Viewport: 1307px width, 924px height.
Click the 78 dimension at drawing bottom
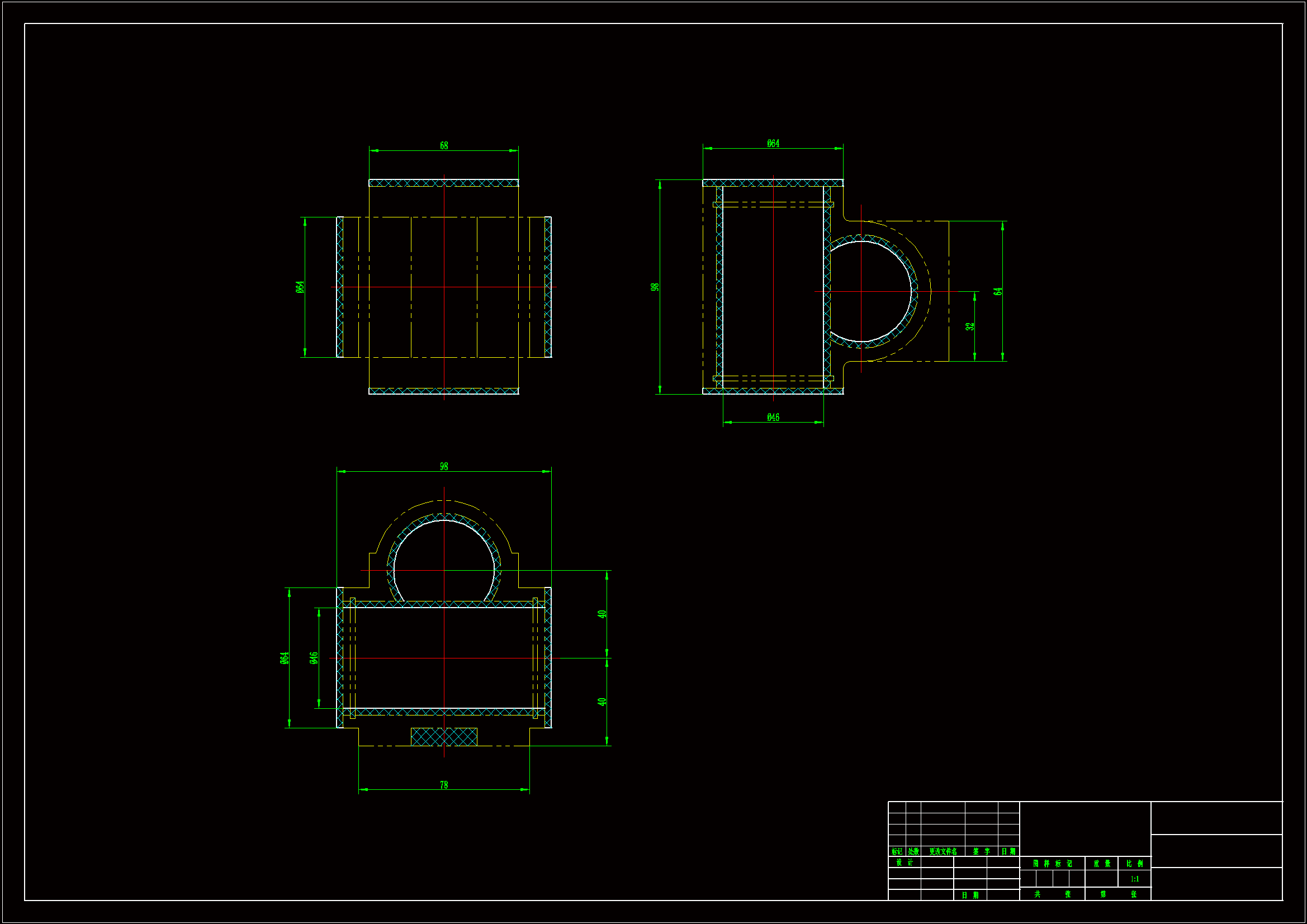tap(443, 785)
